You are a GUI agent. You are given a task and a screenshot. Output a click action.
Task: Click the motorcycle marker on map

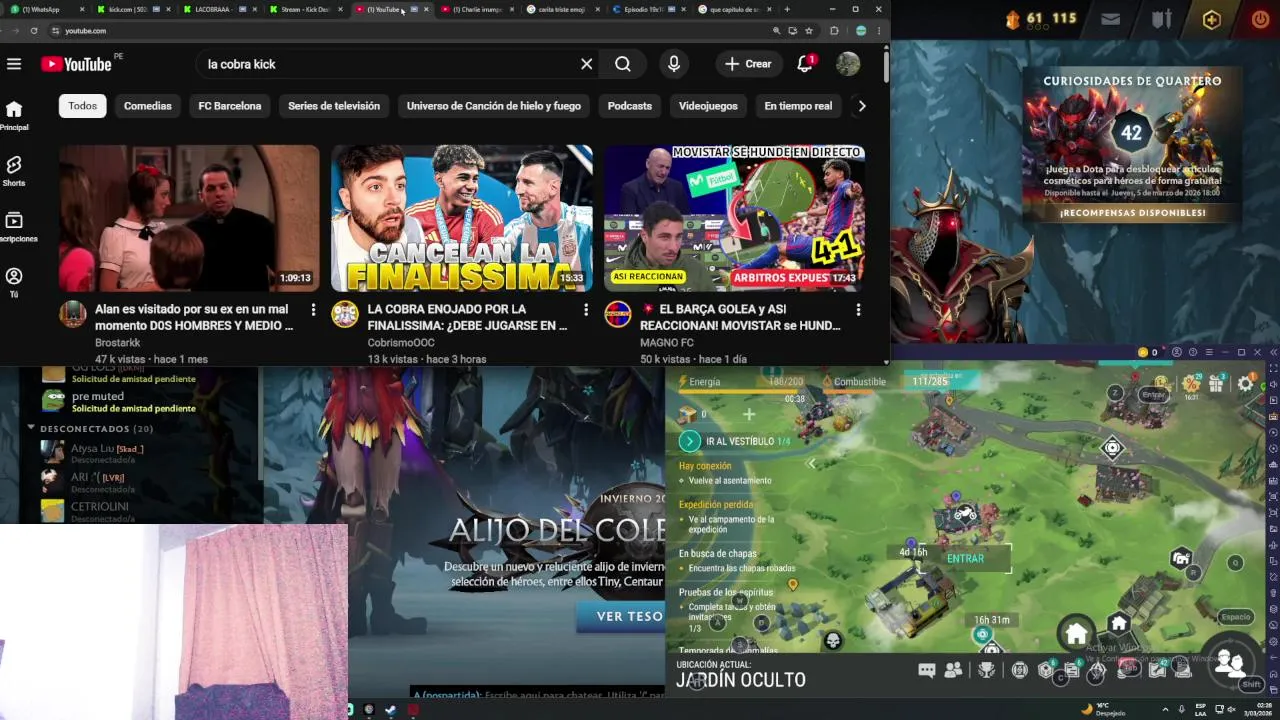(x=964, y=514)
